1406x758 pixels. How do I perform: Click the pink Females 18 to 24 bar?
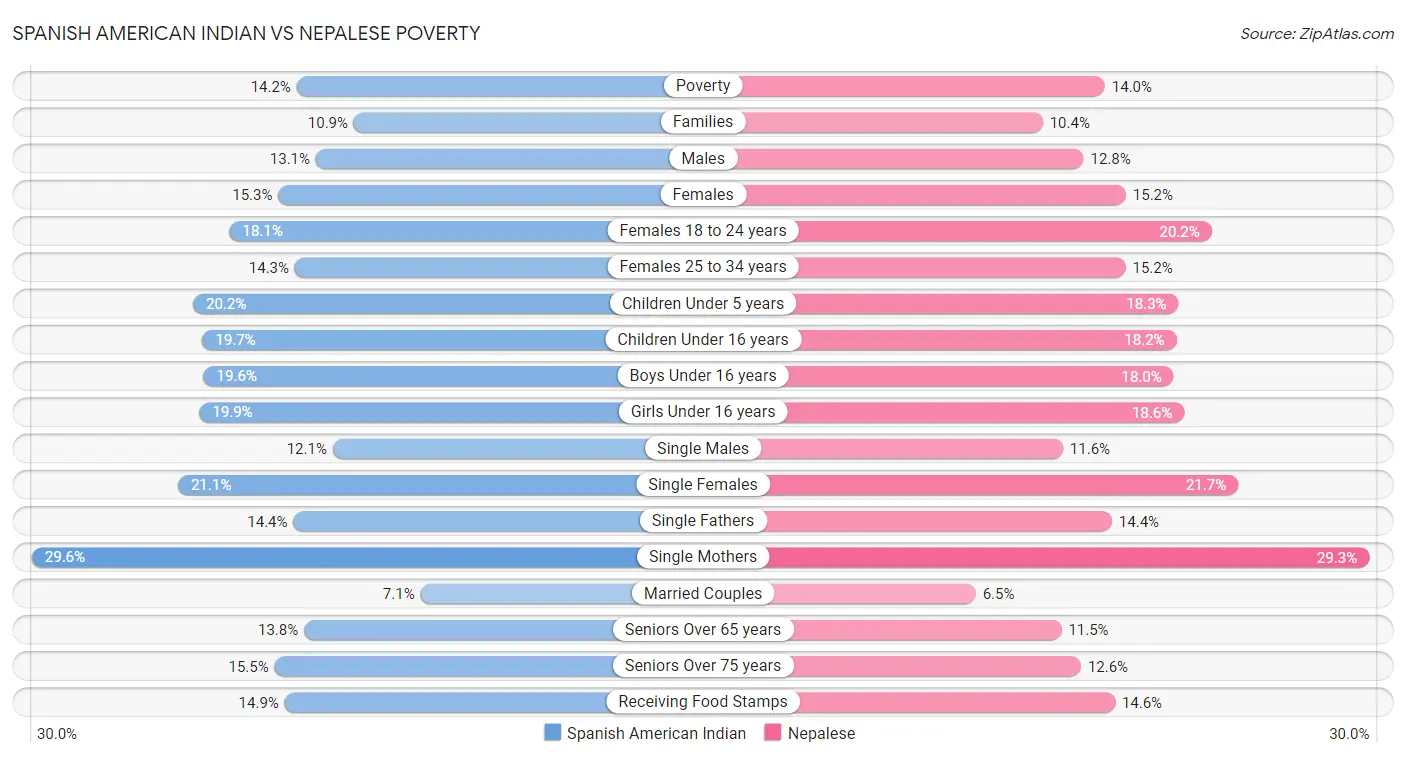point(1000,231)
